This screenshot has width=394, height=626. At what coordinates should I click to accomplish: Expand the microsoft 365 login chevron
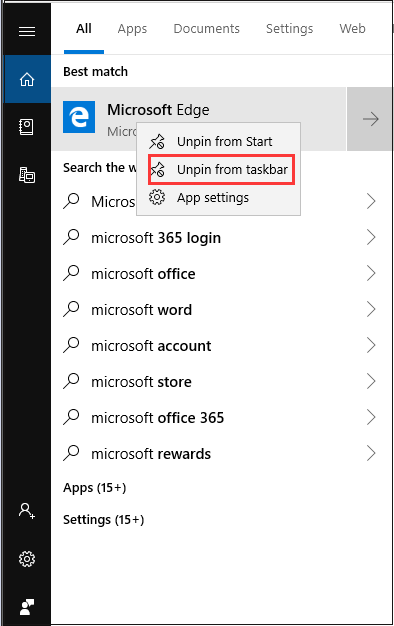pos(371,238)
